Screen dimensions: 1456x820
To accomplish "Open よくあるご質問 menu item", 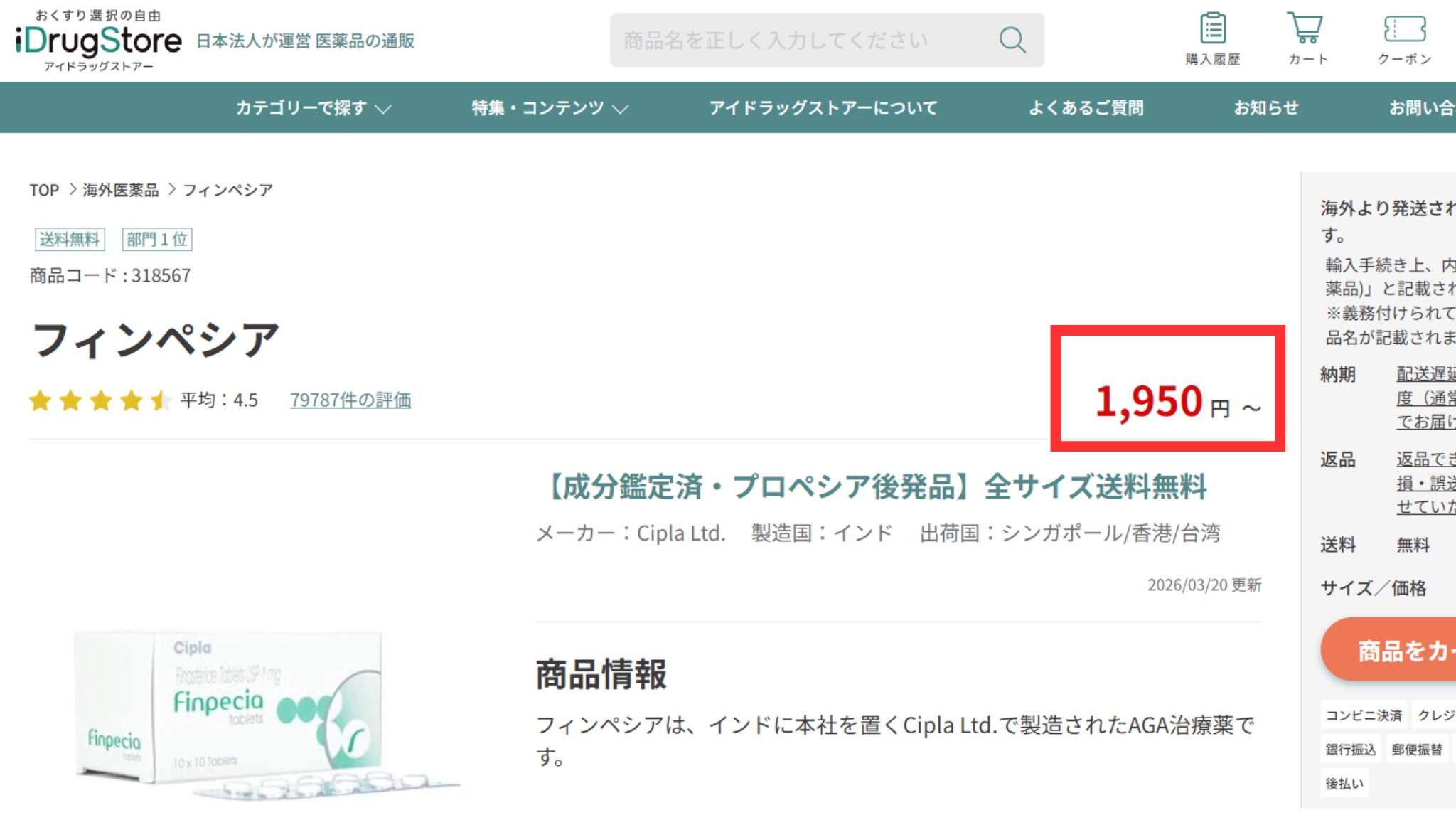I will coord(1086,108).
